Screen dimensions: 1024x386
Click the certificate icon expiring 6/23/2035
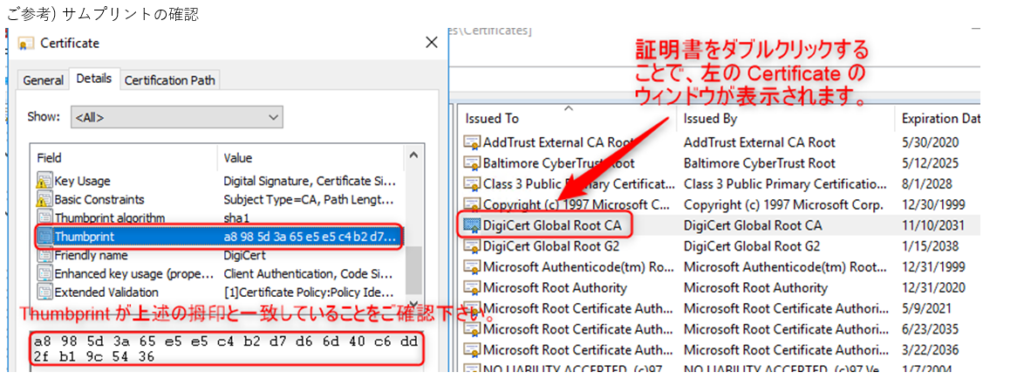pyautogui.click(x=472, y=329)
